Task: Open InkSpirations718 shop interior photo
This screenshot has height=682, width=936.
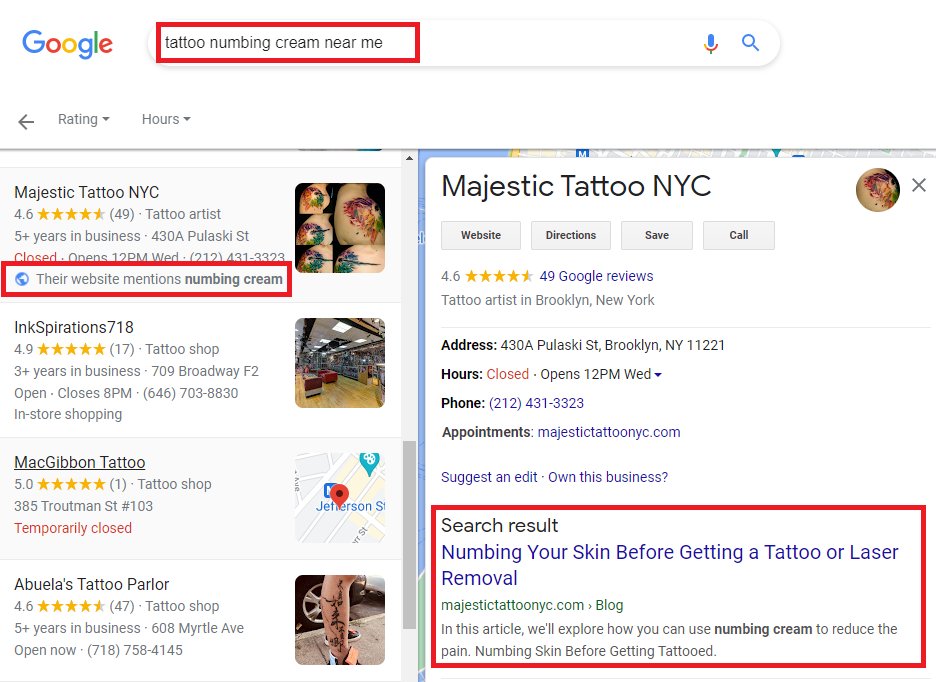Action: 340,363
